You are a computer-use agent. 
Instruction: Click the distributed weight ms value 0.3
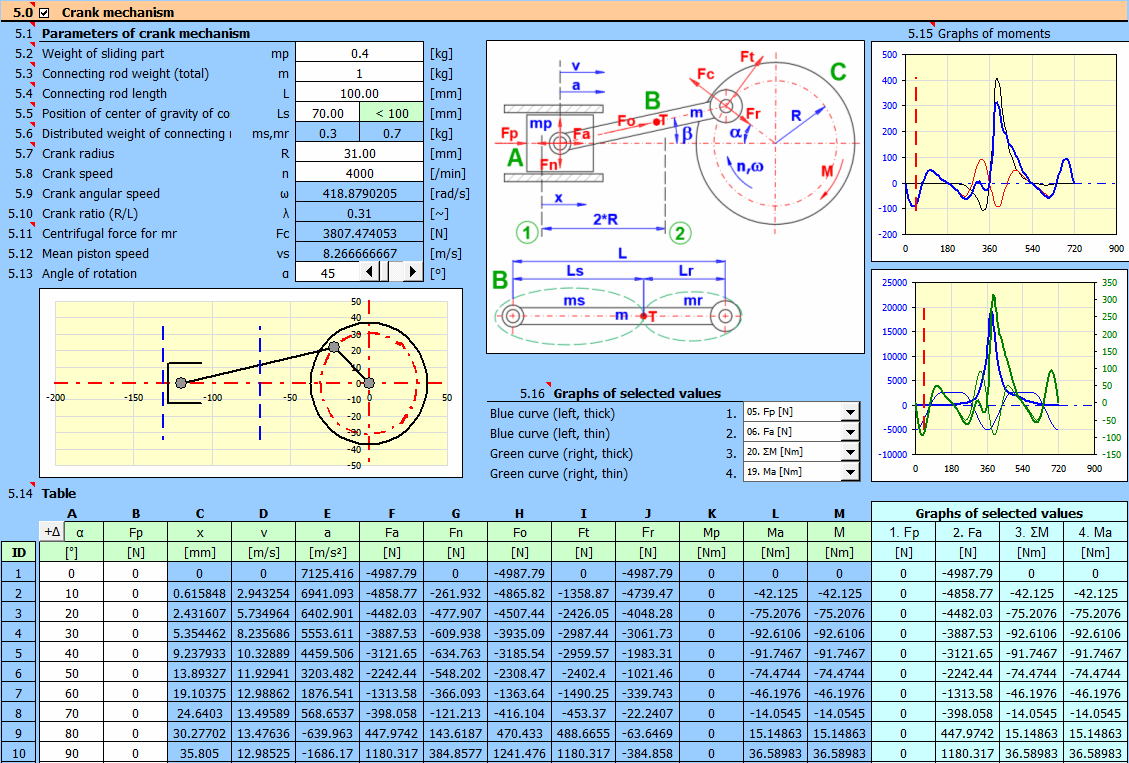pyautogui.click(x=328, y=133)
